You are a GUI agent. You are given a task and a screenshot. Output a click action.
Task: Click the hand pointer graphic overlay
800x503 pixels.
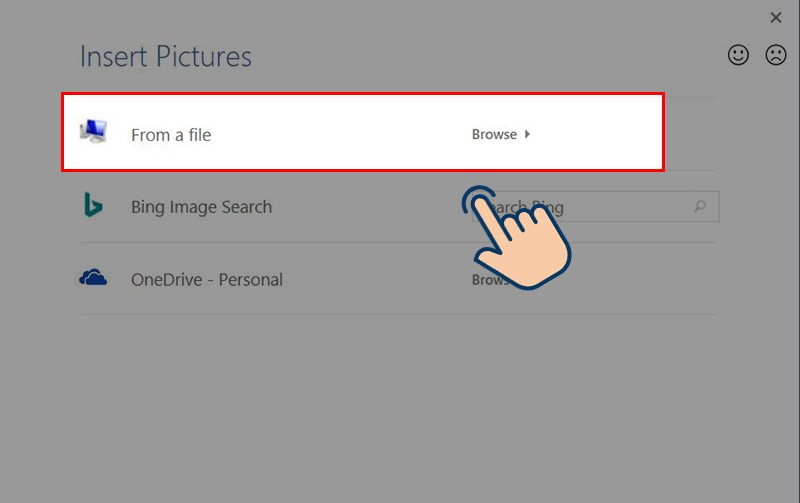[517, 238]
